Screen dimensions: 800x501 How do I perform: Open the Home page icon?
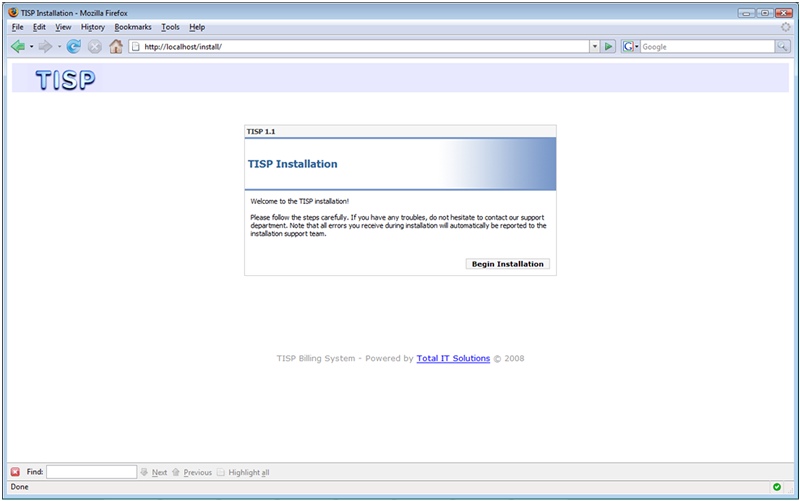coord(116,46)
